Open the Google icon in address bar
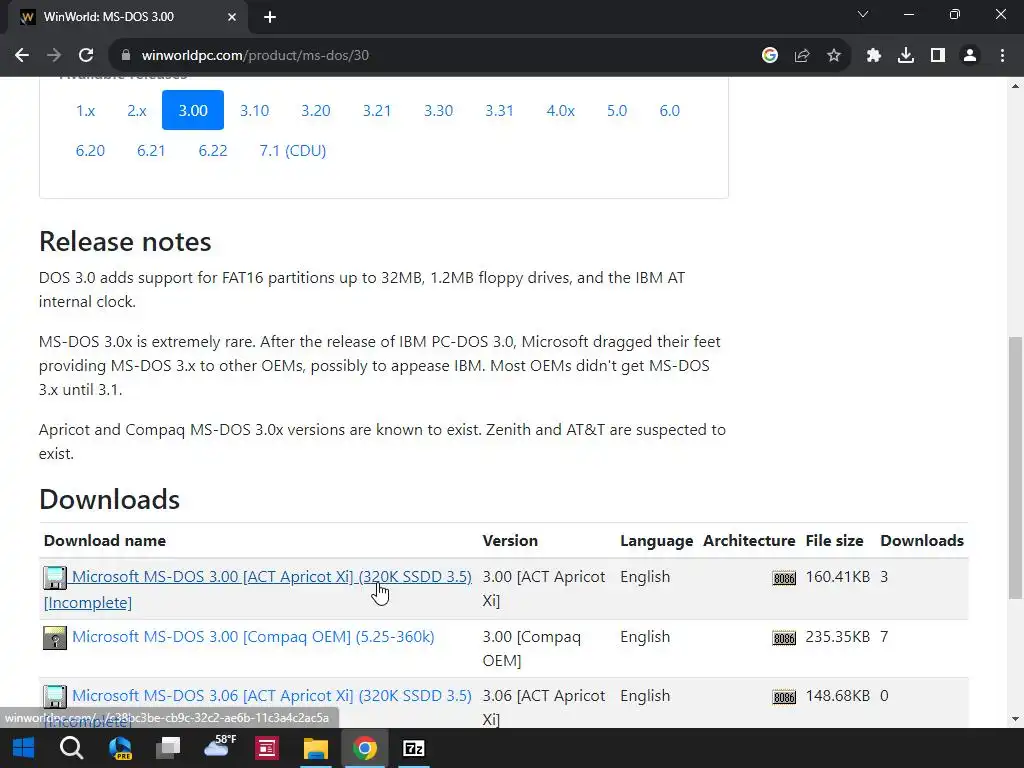This screenshot has width=1024, height=768. point(770,56)
